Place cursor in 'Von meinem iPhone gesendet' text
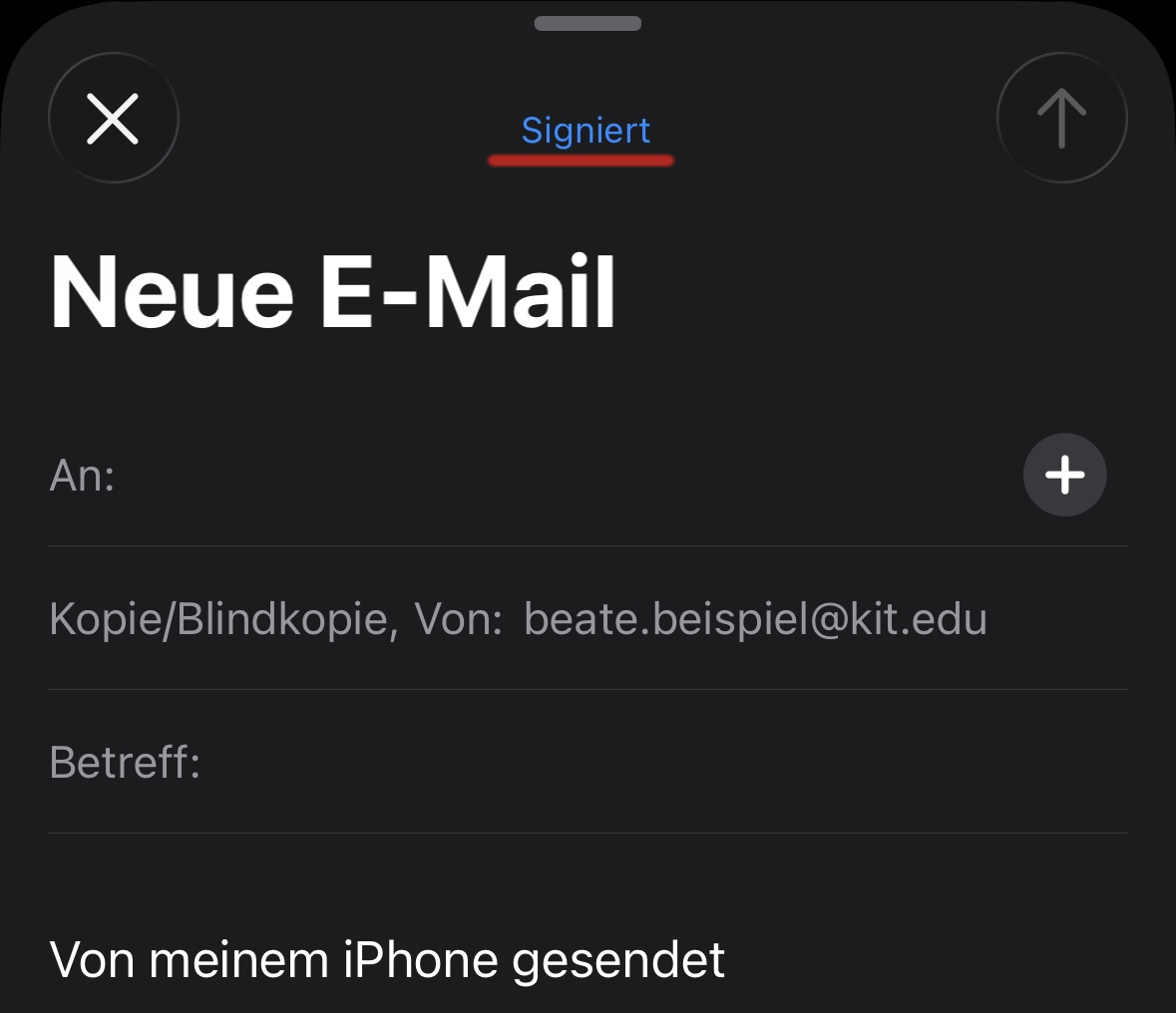This screenshot has height=1013, width=1176. 387,960
